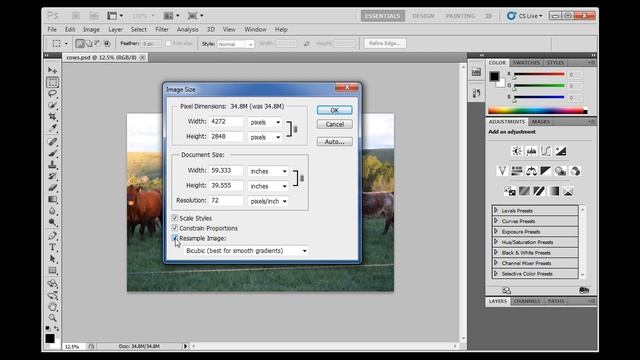Switch to the Masks tab

pos(540,122)
